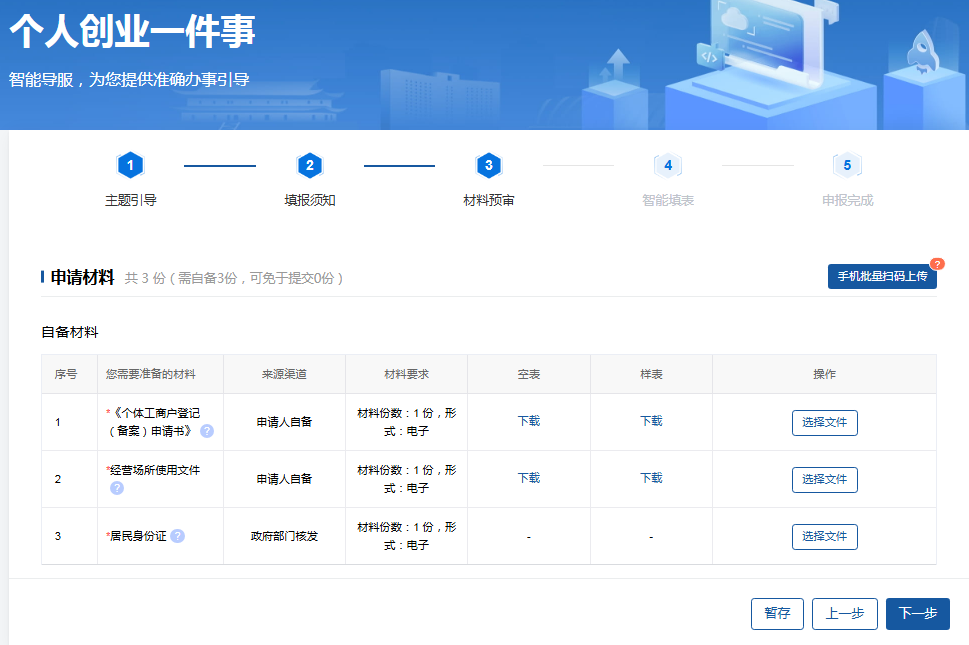The height and width of the screenshot is (645, 969).
Task: Click the step 1 主题引导 hexagon icon
Action: [x=130, y=166]
